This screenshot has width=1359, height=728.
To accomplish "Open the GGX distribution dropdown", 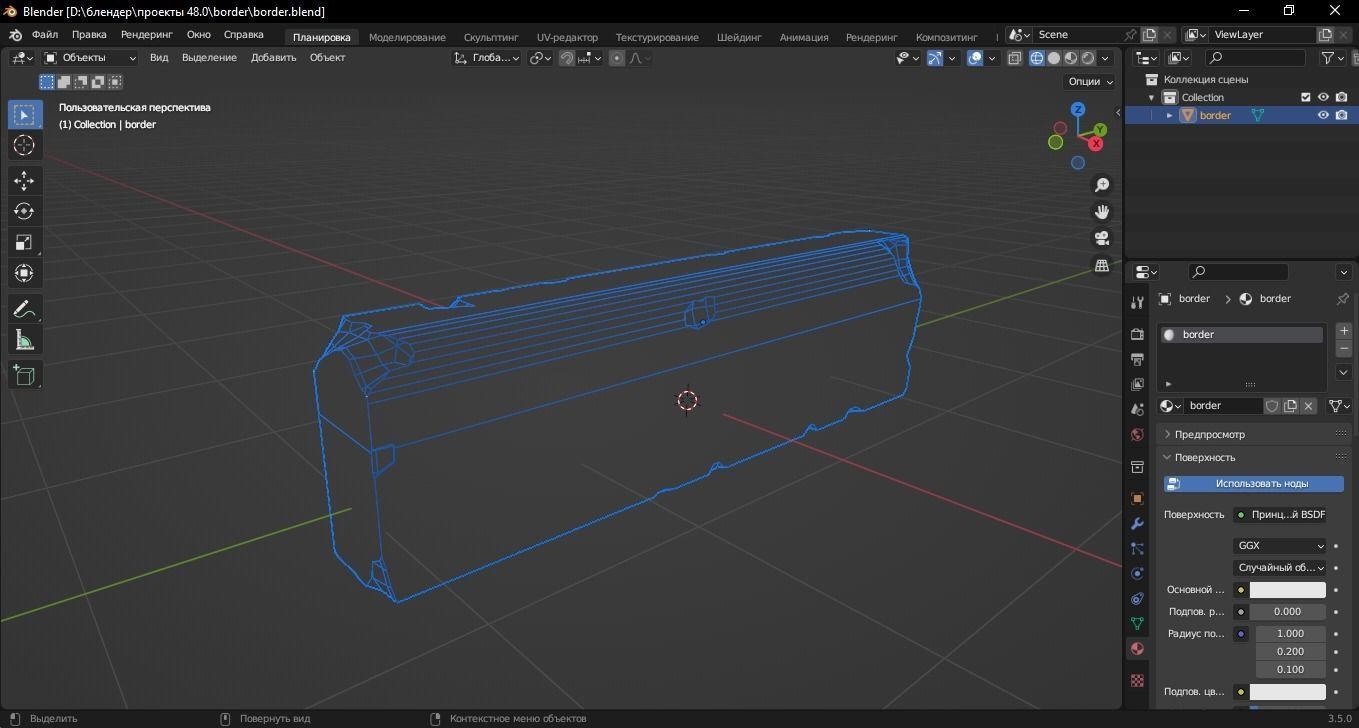I will pyautogui.click(x=1280, y=545).
